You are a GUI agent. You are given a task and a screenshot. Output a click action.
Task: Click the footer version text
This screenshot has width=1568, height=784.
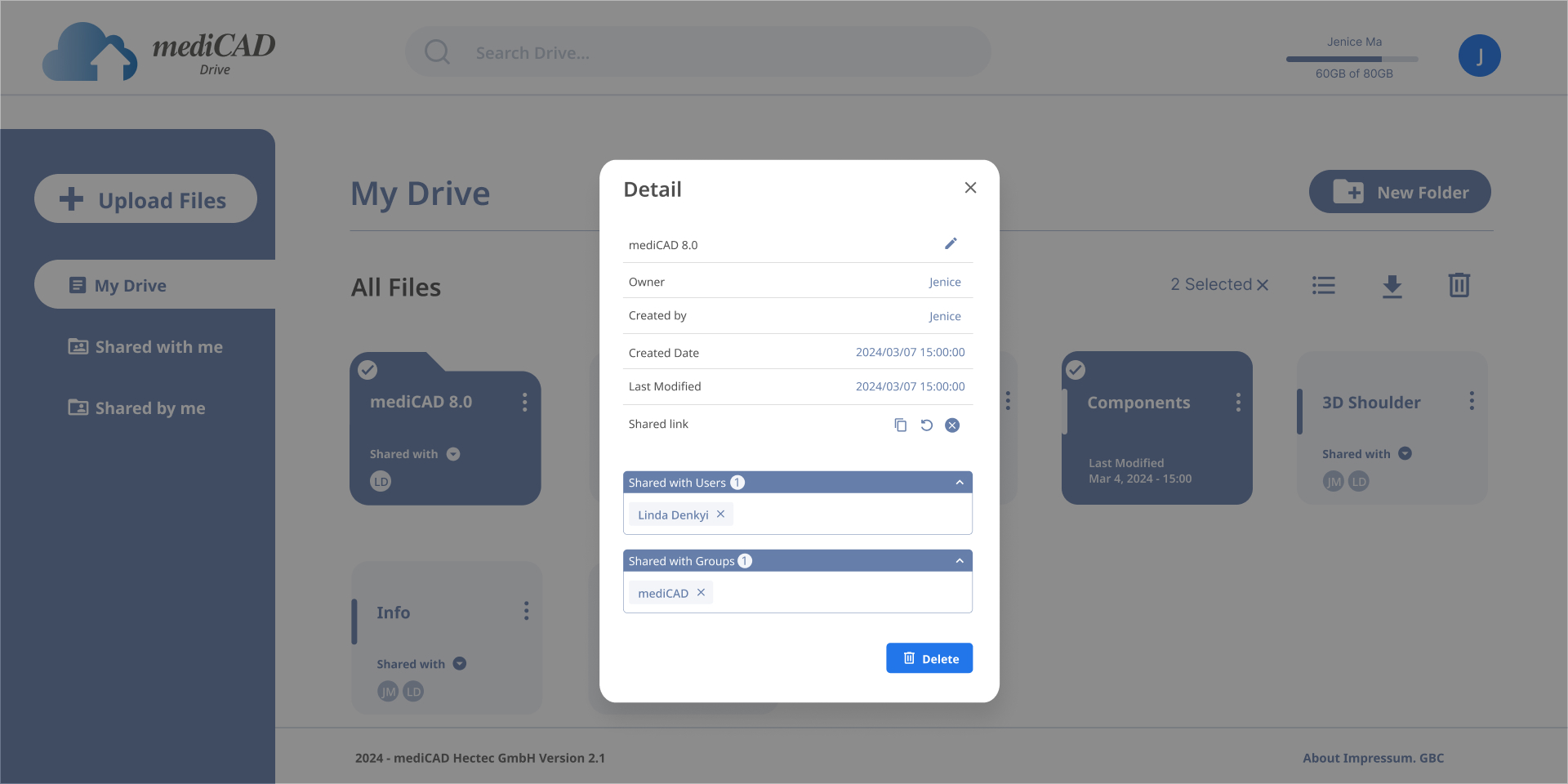[480, 758]
